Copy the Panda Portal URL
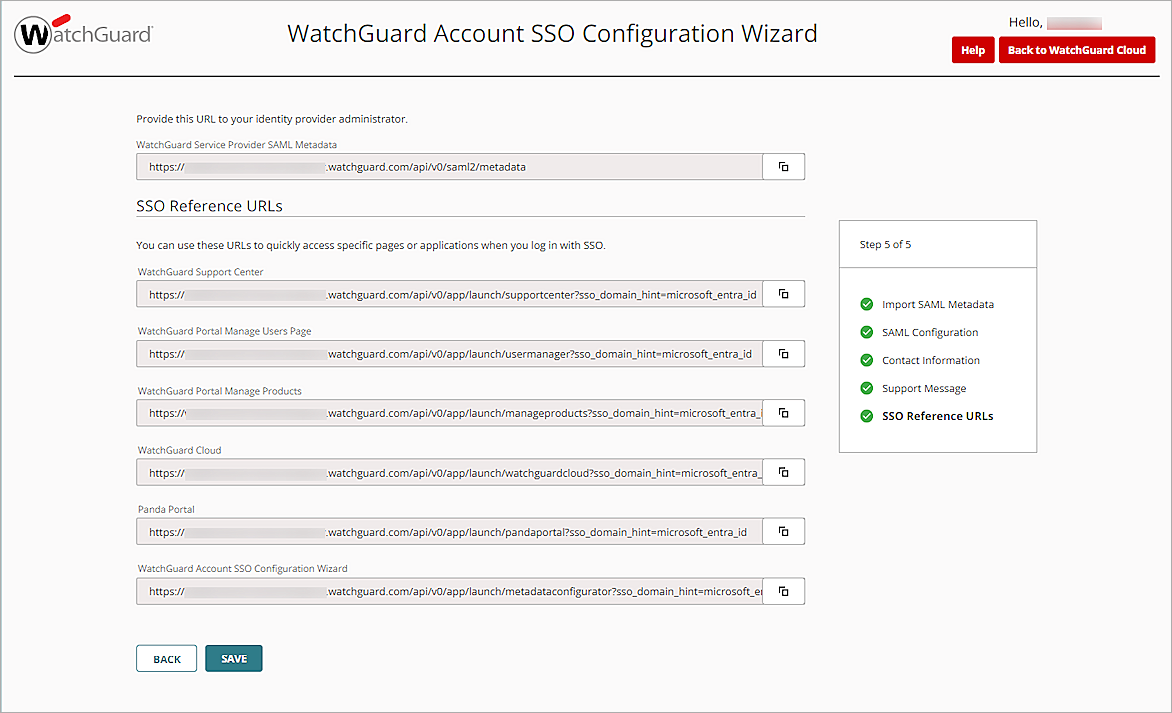 (783, 531)
